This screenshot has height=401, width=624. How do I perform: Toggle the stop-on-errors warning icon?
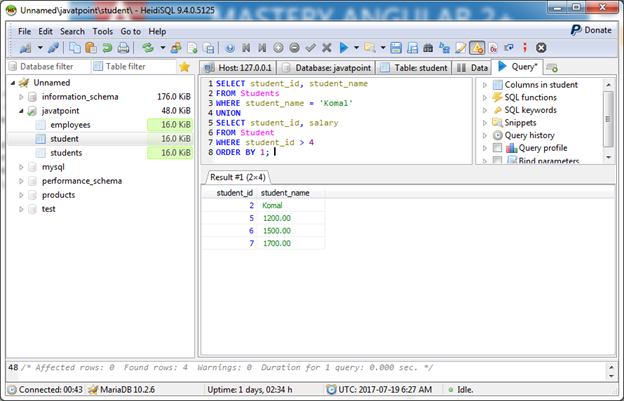pyautogui.click(x=477, y=48)
